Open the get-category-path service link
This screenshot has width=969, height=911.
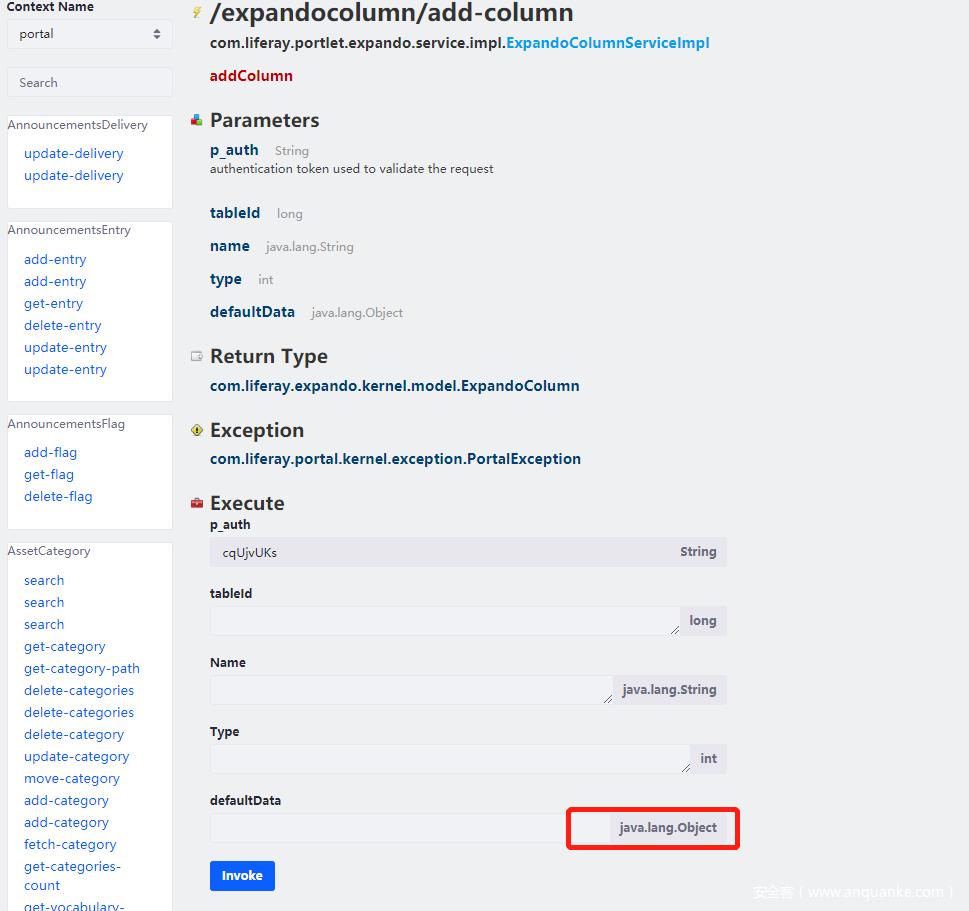tap(82, 669)
